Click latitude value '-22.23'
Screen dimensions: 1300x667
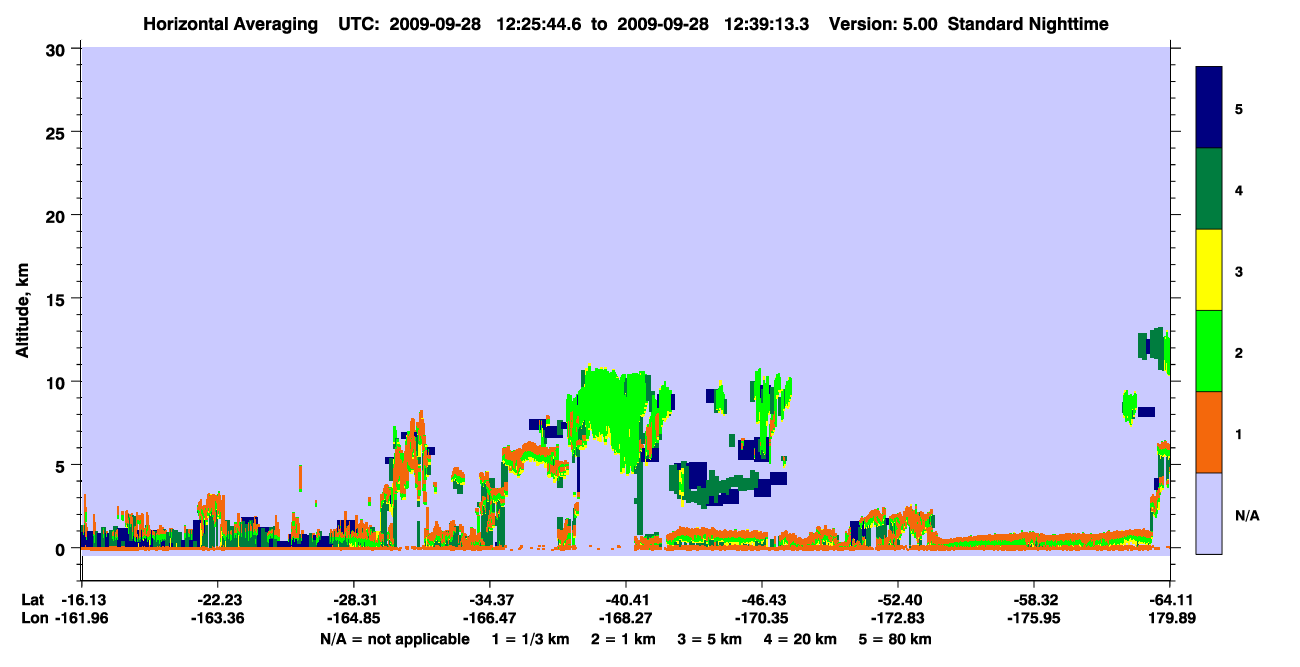pos(217,600)
